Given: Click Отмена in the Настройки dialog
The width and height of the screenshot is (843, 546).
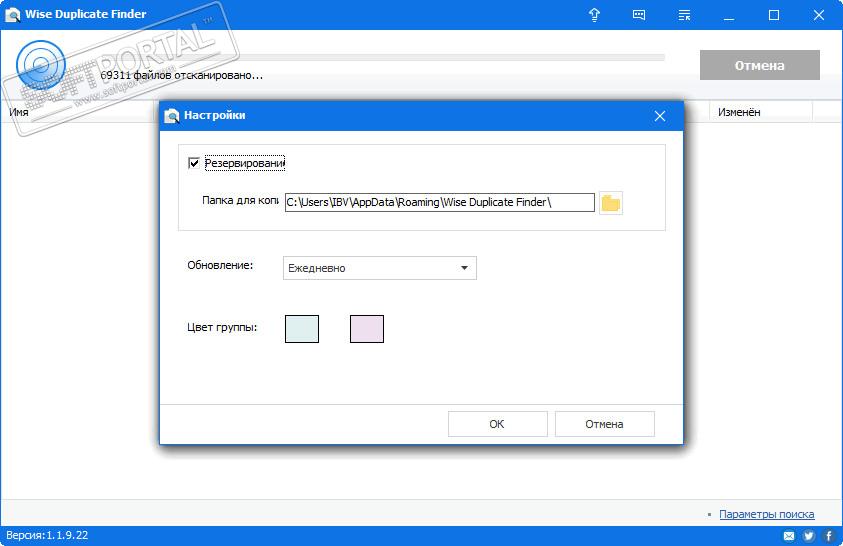Looking at the screenshot, I should click(x=605, y=424).
